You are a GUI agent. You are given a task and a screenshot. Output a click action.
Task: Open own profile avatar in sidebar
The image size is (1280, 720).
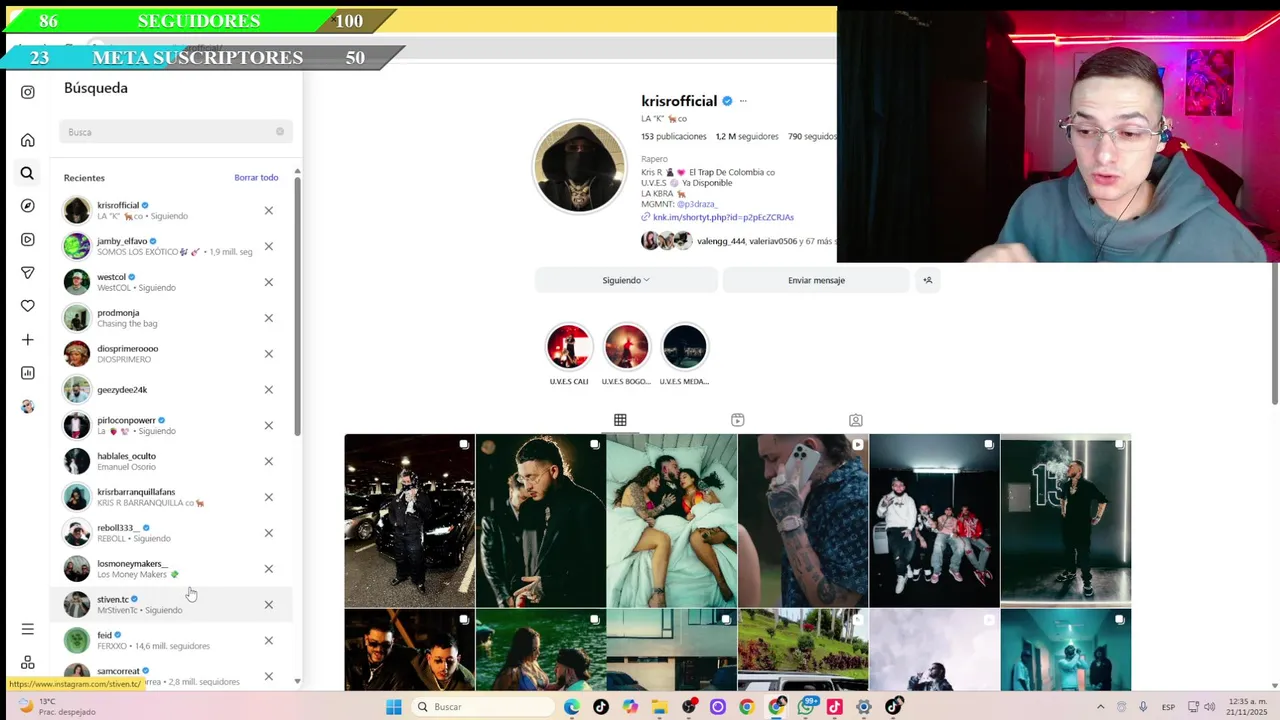click(x=28, y=406)
